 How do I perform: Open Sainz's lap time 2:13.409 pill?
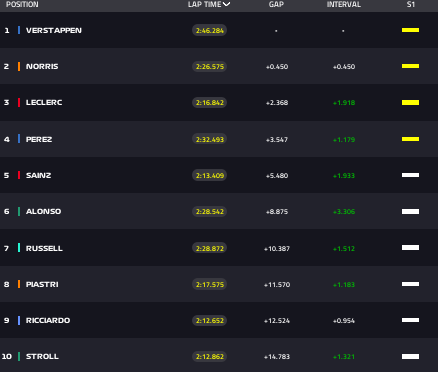click(210, 175)
